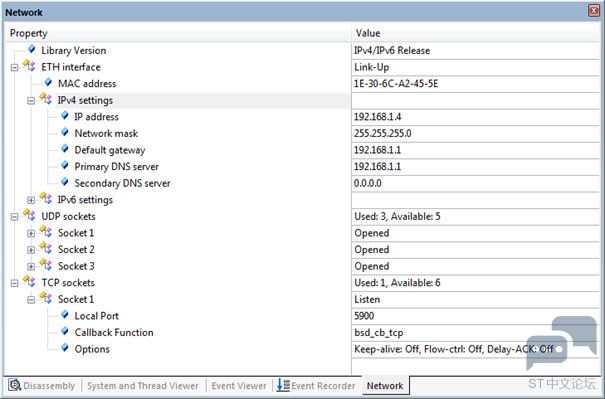
Task: Collapse the UDP sockets node
Action: (x=14, y=217)
